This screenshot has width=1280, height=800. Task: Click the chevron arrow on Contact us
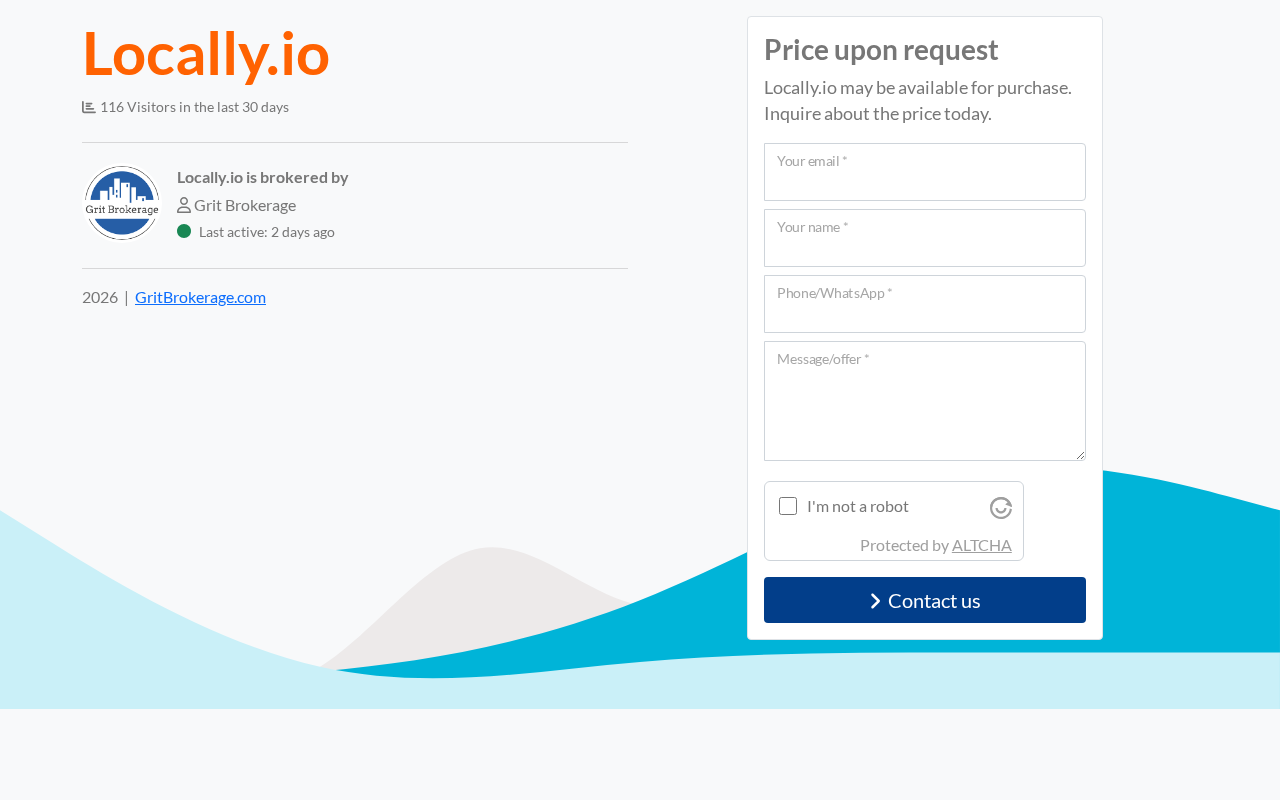point(875,601)
